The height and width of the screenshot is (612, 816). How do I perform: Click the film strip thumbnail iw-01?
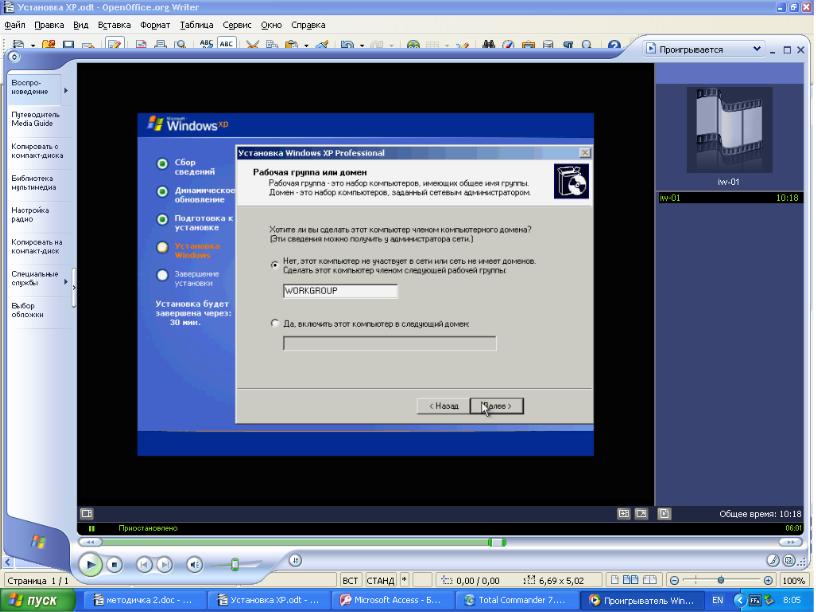pos(730,130)
